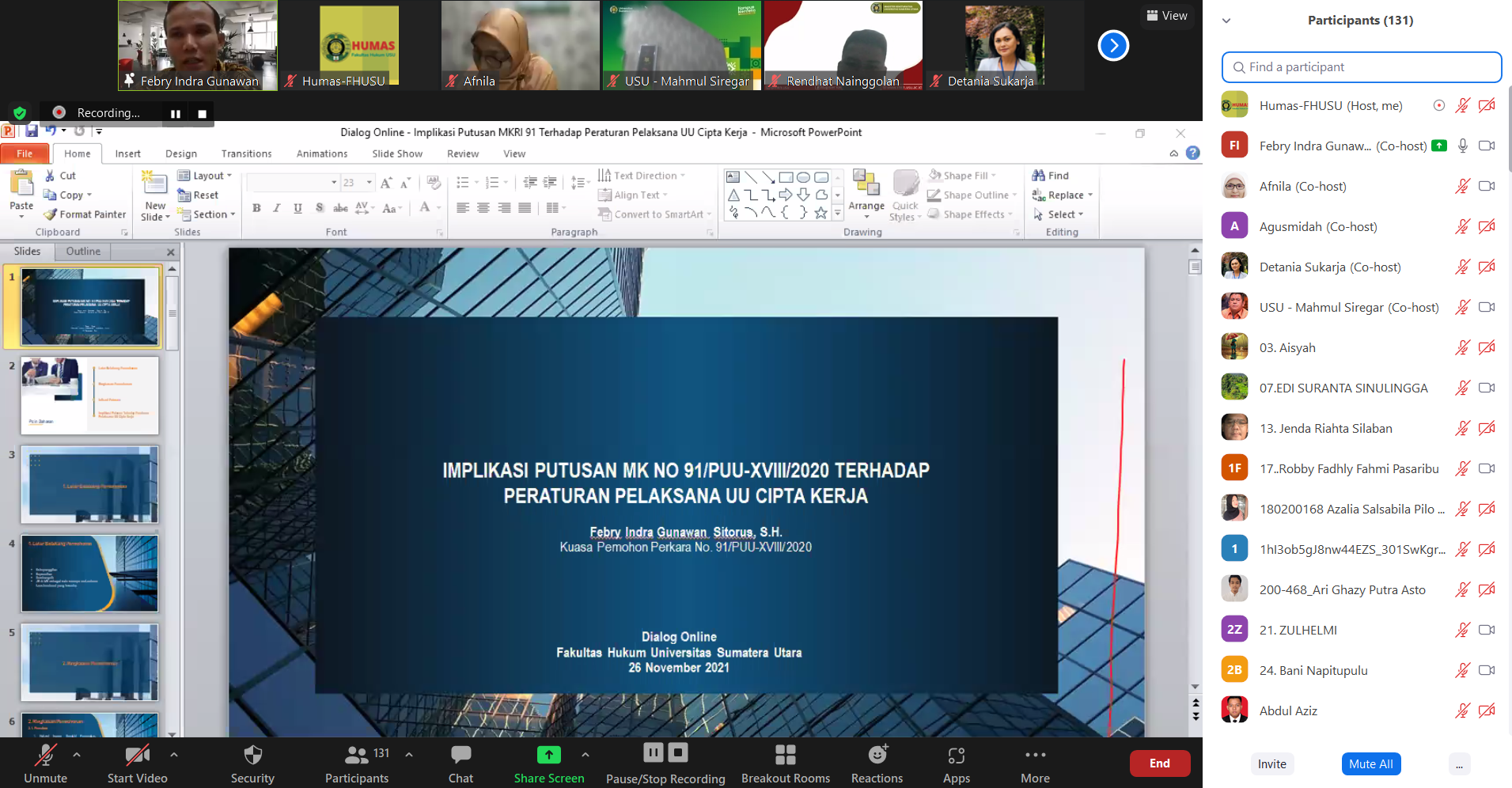Toggle mute icon for 21. ZULHELMI

point(1463,630)
